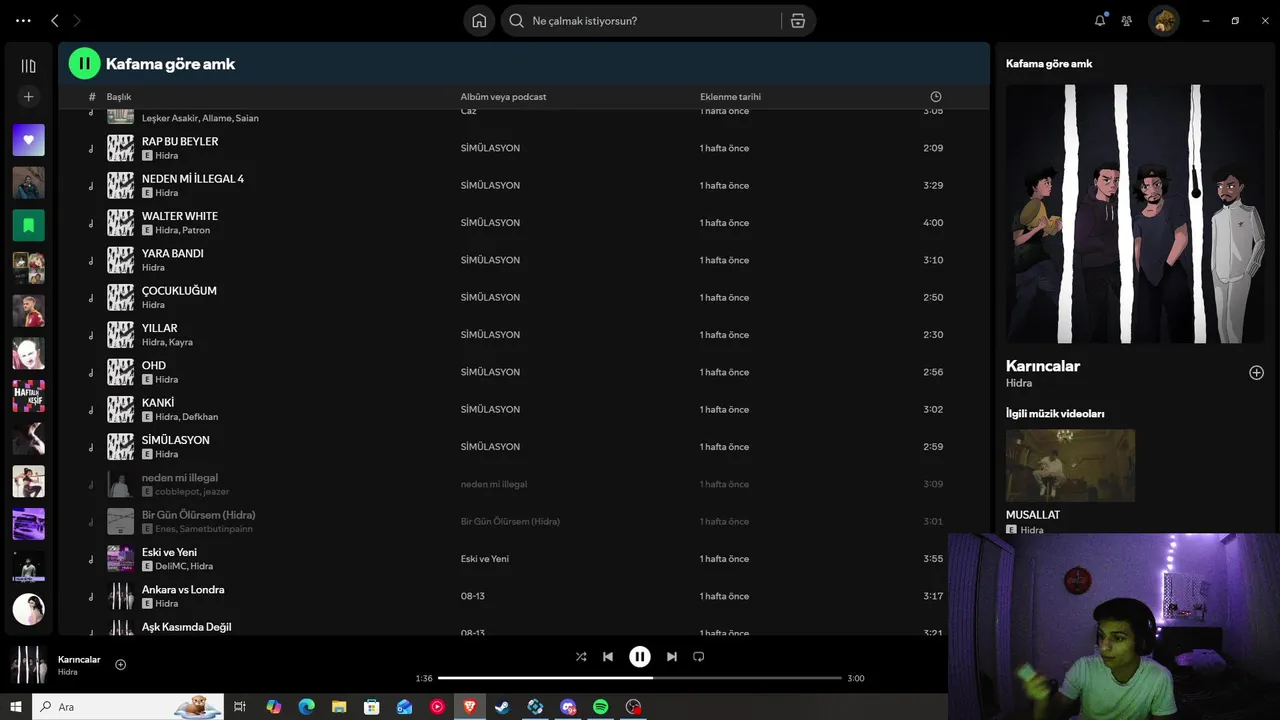The image size is (1280, 720).
Task: Open Spotify taskbar icon
Action: tap(600, 707)
